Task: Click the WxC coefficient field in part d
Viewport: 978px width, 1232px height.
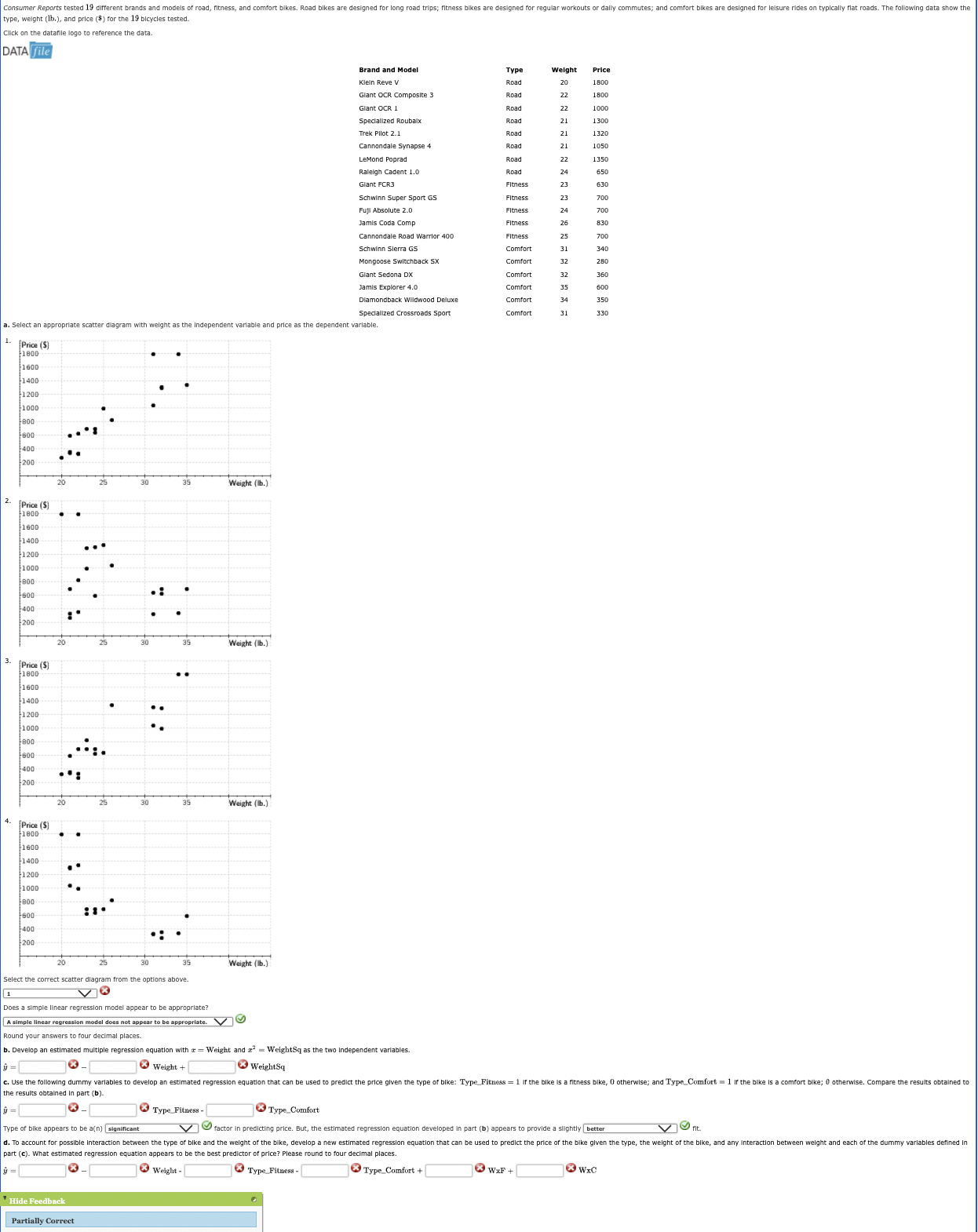Action: coord(540,1171)
